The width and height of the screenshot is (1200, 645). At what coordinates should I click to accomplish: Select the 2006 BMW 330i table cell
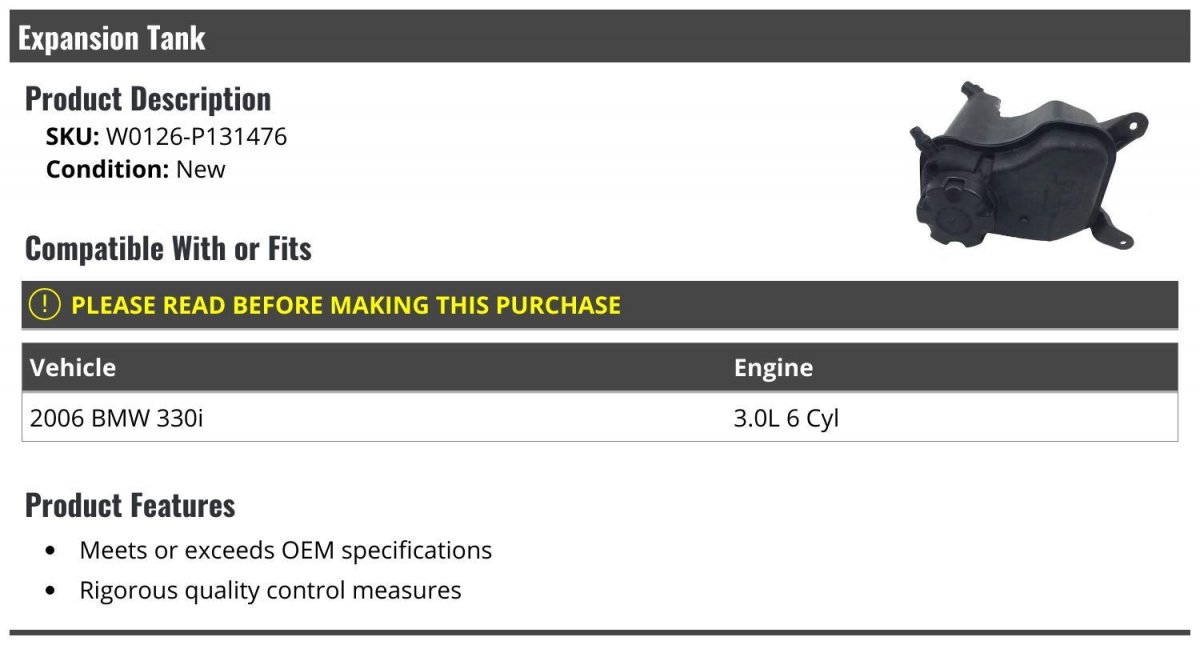pos(116,419)
